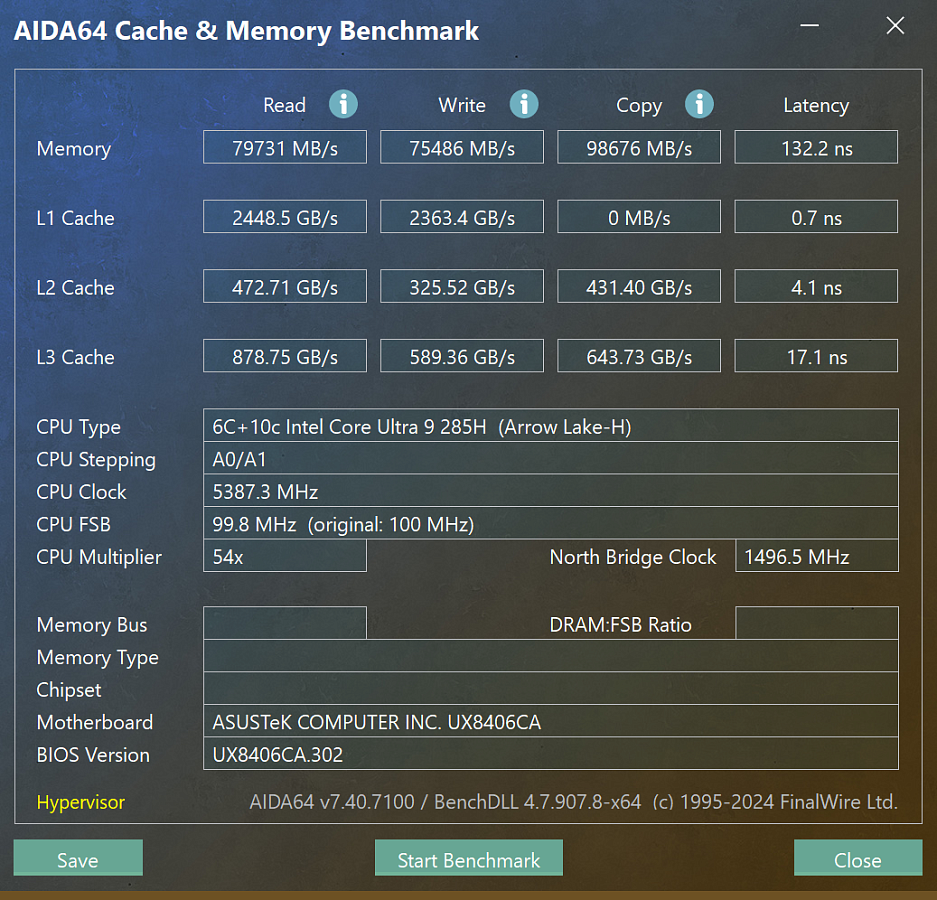937x900 pixels.
Task: Select the L3 Cache write value 589.36 GB/s
Action: point(462,356)
